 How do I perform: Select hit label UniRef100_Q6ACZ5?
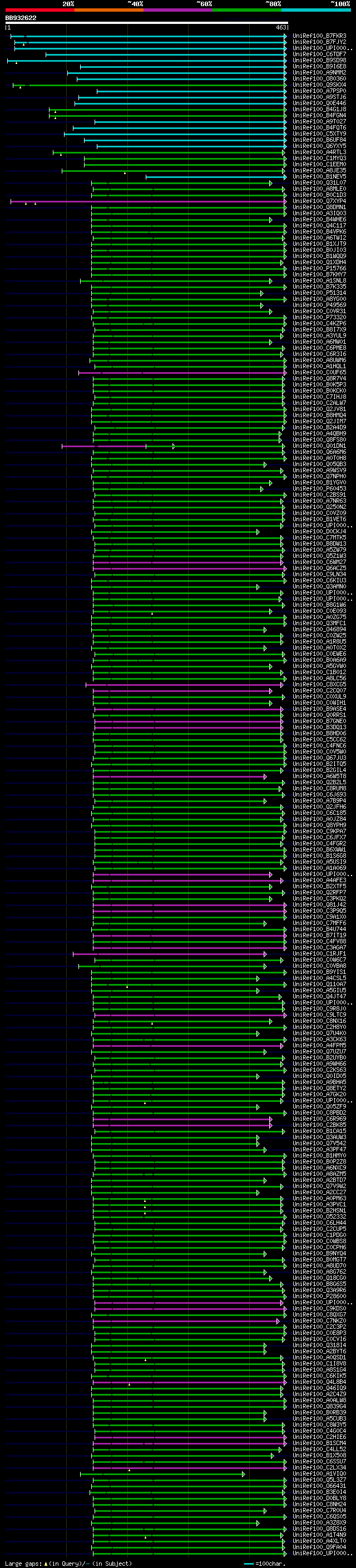[319, 568]
